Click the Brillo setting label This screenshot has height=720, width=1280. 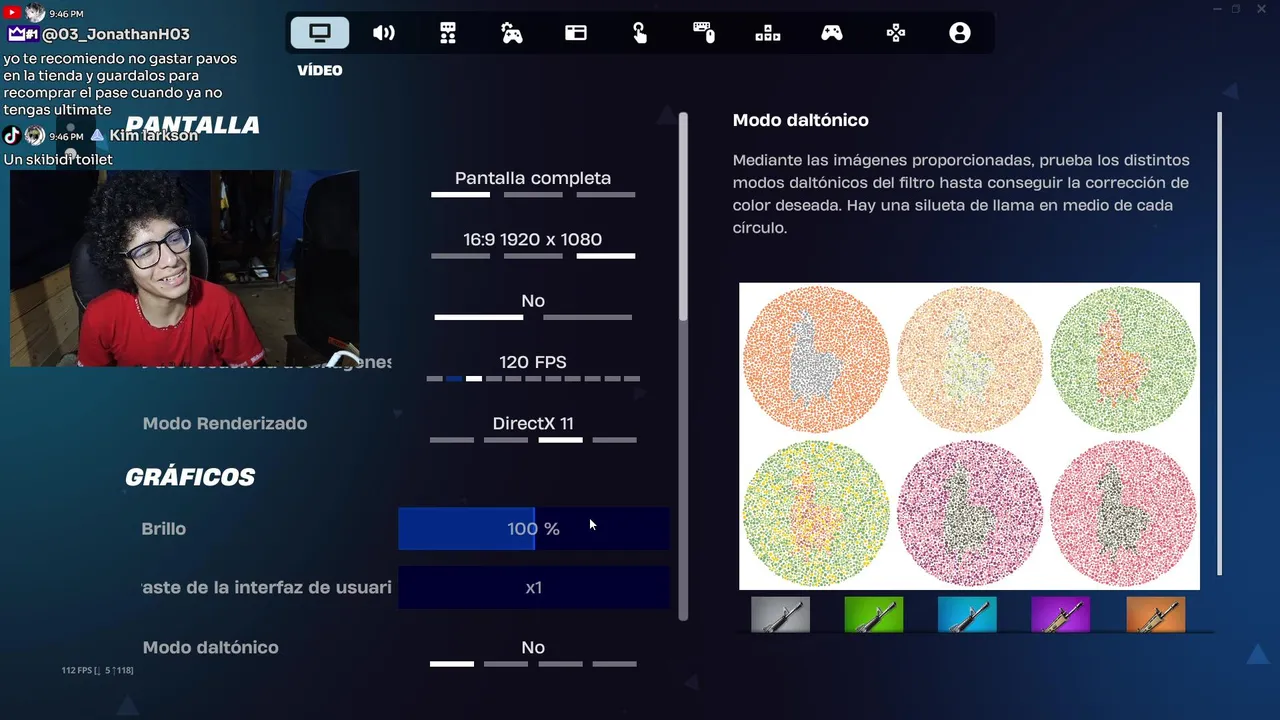(164, 528)
